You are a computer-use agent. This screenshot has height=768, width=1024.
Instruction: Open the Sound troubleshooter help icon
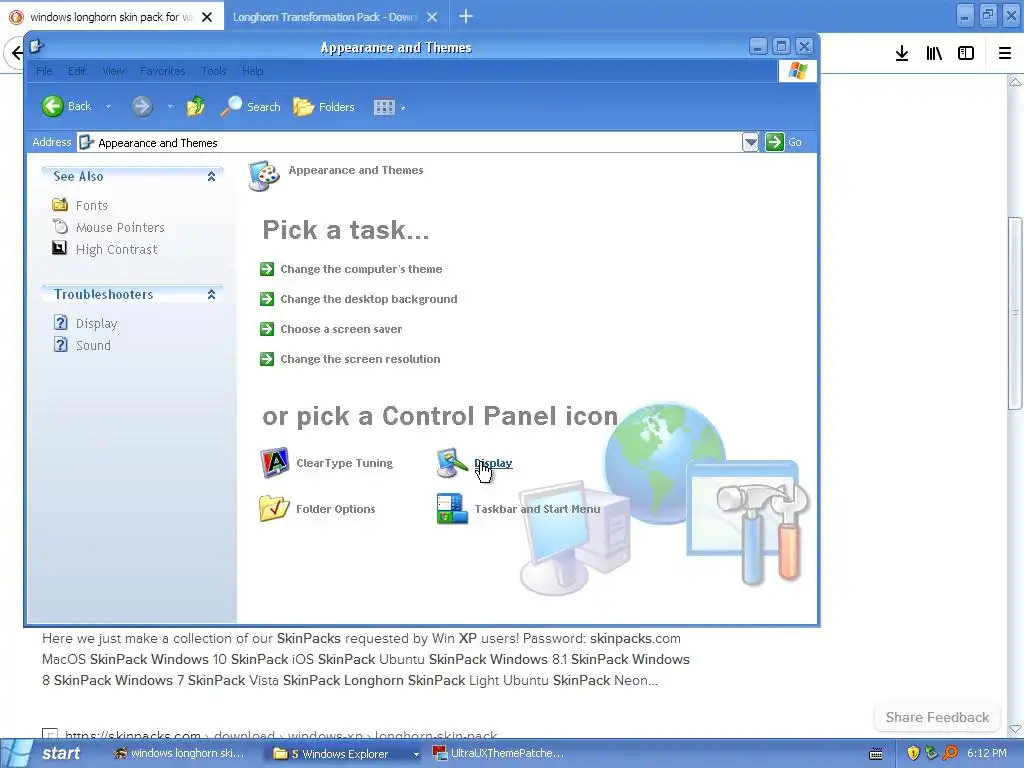coord(60,344)
